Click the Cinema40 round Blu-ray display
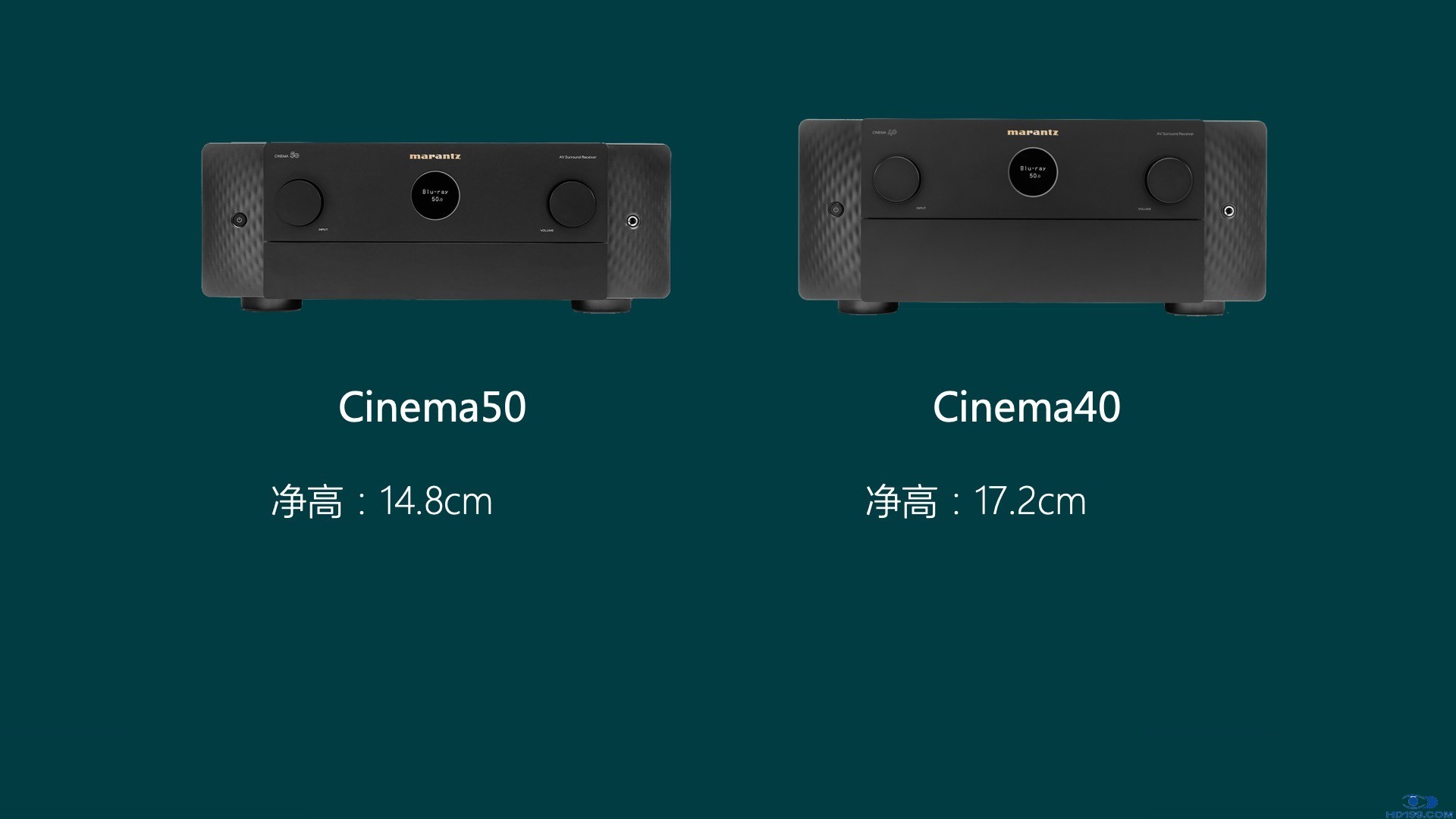The image size is (1456, 819). coord(1033,172)
